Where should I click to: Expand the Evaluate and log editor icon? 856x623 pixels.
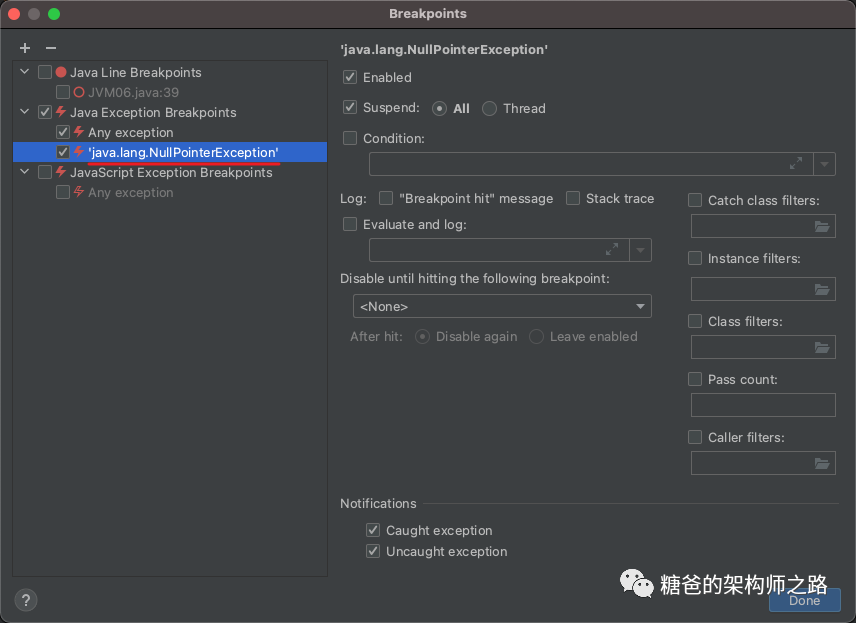612,250
